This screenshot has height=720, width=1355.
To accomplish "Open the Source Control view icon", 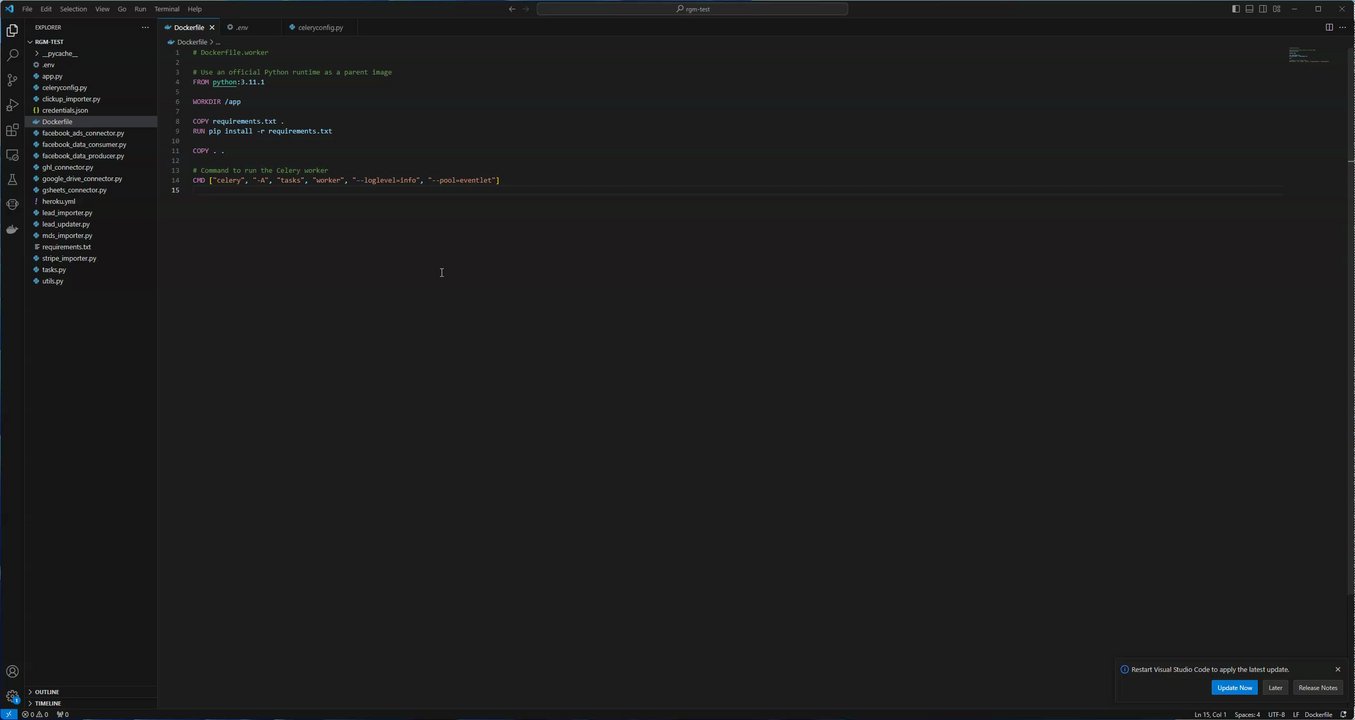I will click(x=12, y=80).
